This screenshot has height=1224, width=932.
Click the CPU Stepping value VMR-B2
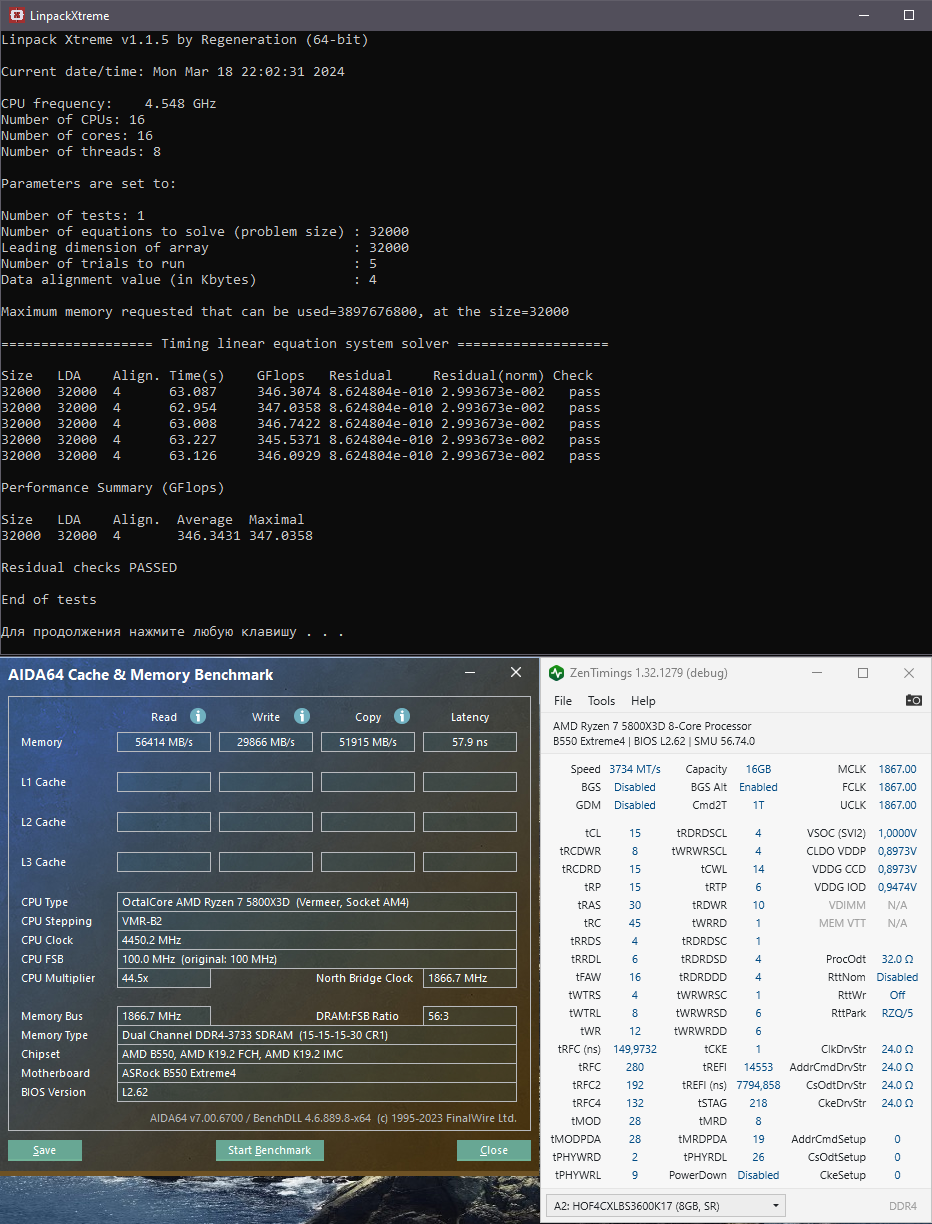tap(317, 921)
